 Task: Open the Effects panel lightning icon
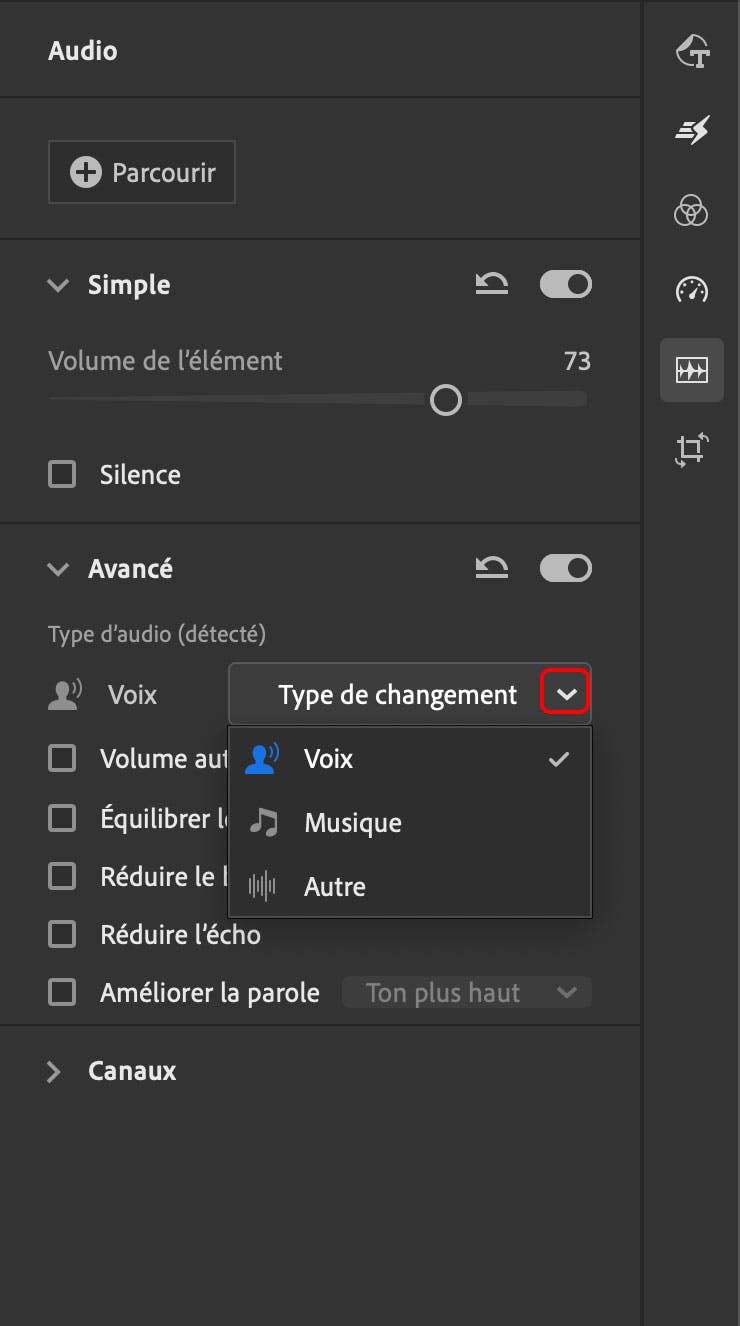(x=692, y=130)
